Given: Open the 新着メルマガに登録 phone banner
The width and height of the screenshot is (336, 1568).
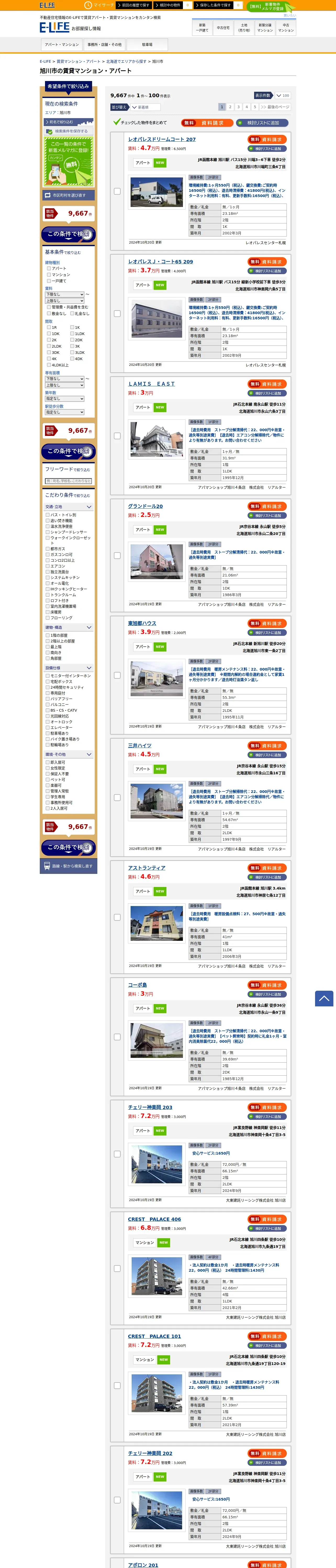Looking at the screenshot, I should click(68, 161).
